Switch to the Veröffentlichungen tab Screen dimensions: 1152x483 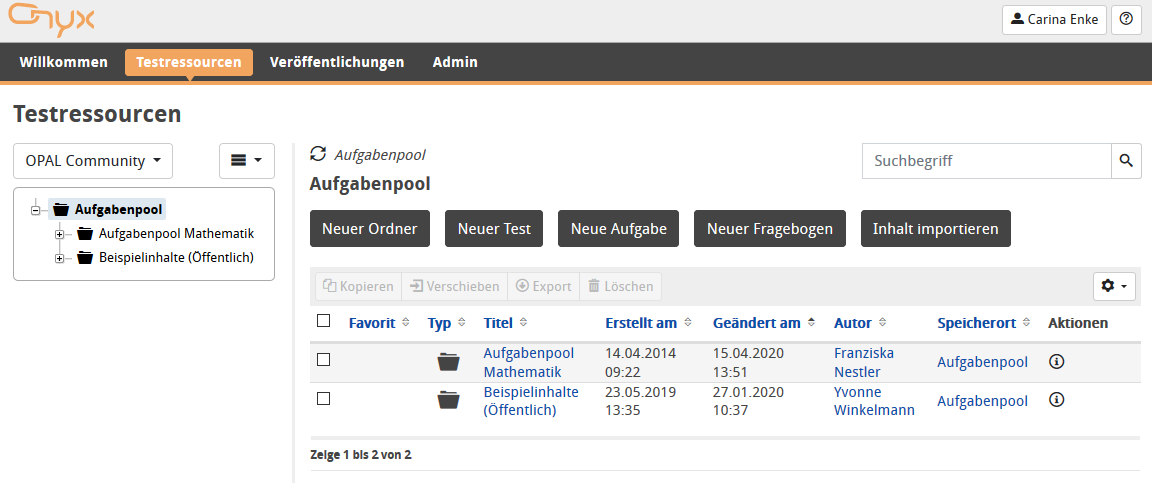point(337,62)
